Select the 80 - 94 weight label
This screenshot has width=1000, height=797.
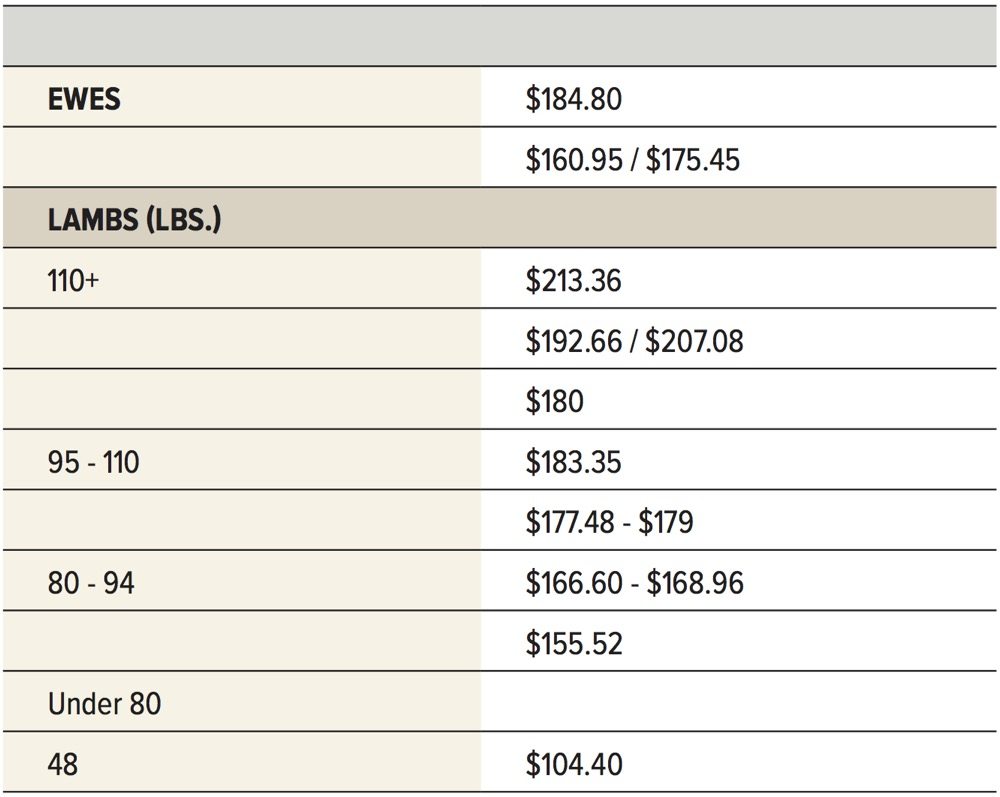90,583
